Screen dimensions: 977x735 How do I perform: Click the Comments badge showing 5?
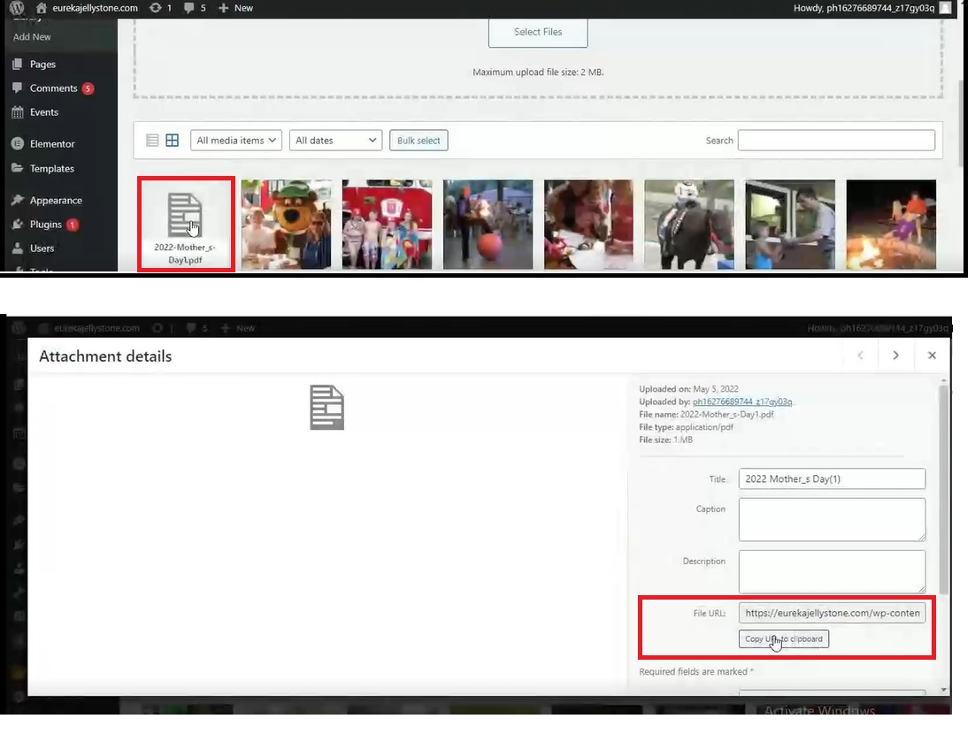(x=88, y=88)
